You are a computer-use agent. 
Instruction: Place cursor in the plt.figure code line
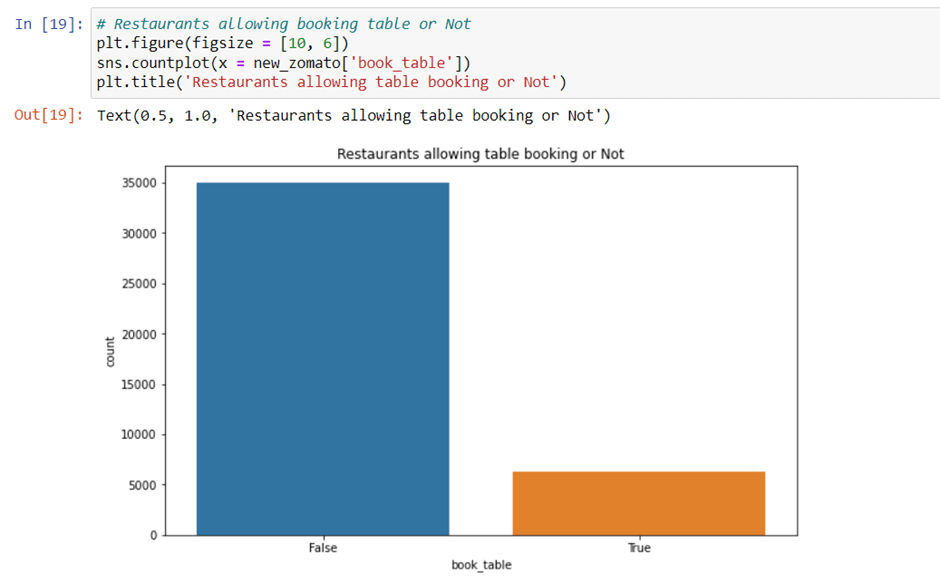click(220, 43)
